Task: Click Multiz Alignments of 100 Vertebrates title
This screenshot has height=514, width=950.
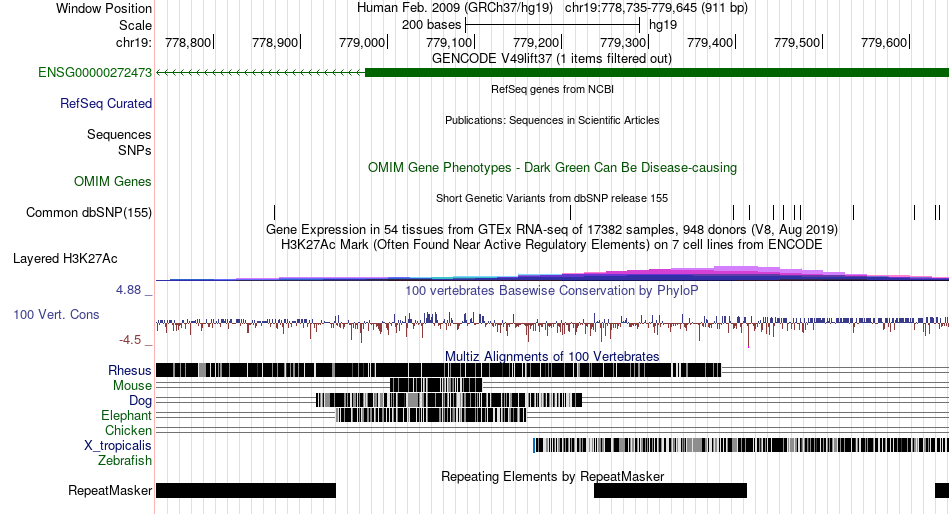Action: point(552,356)
